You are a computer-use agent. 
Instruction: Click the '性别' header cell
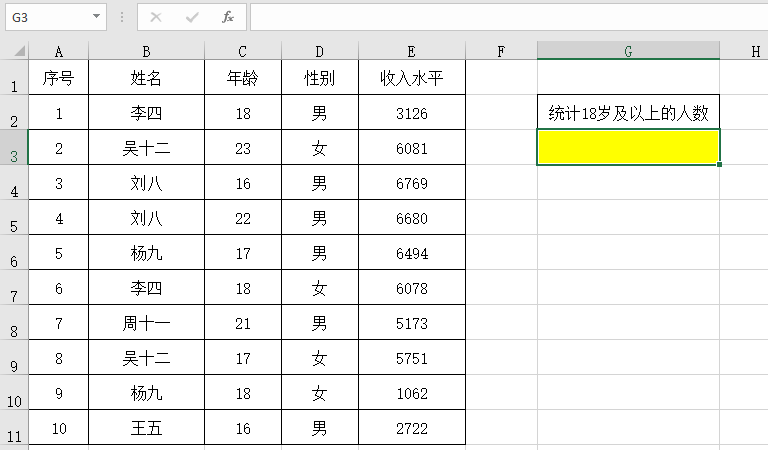(x=320, y=77)
